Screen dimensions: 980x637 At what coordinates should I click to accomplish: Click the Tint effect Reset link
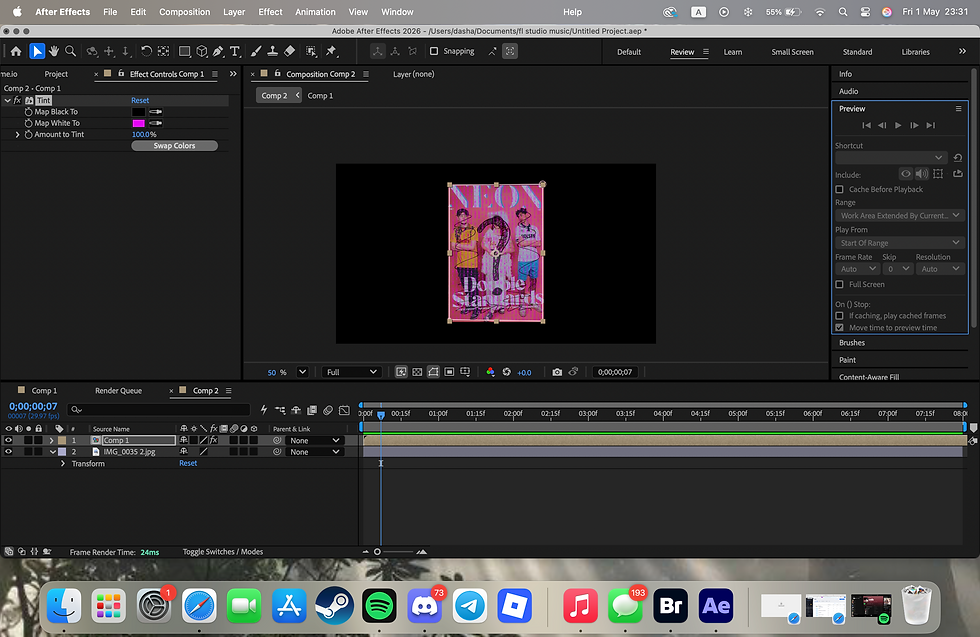click(140, 101)
